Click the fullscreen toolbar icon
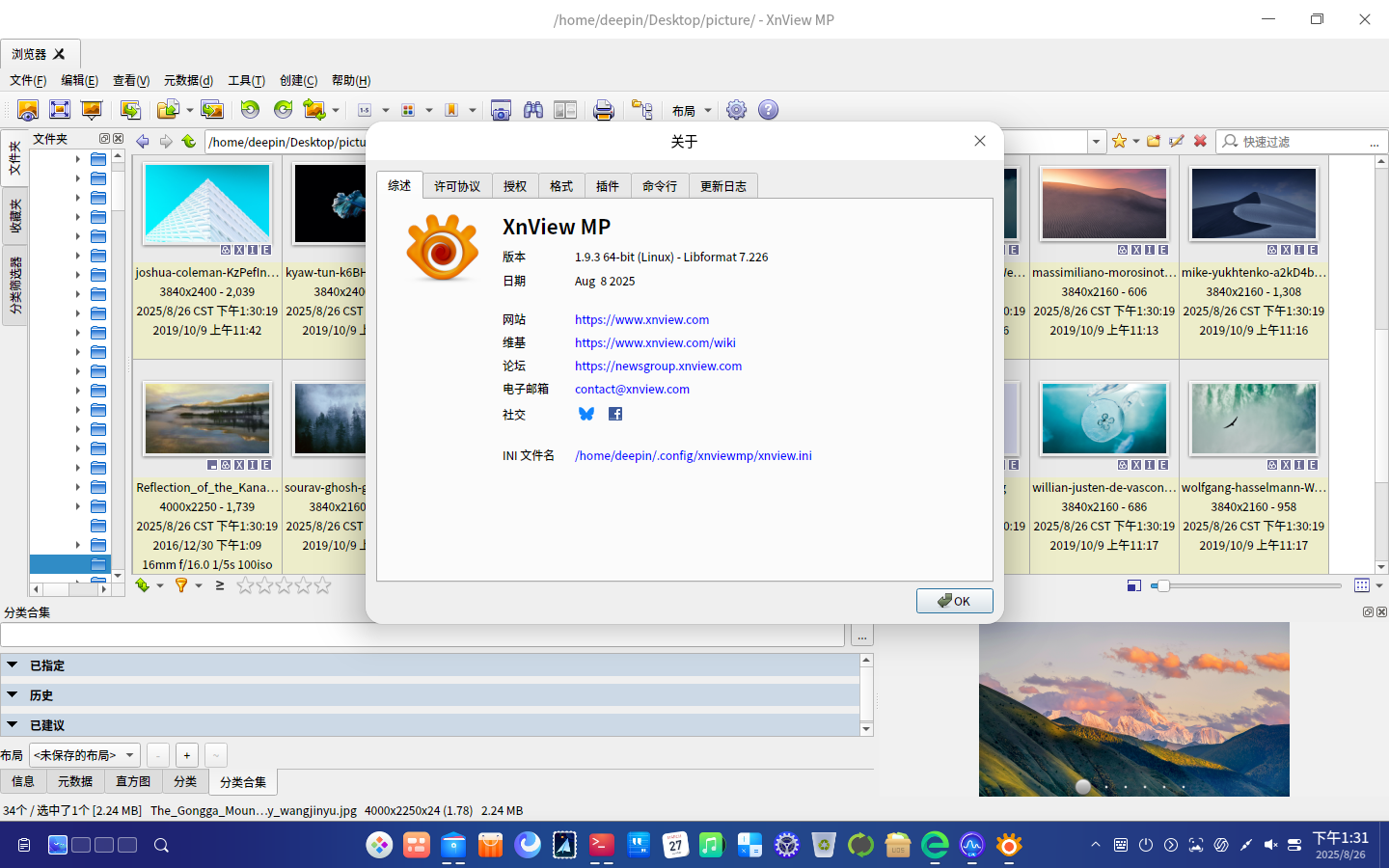 [60, 110]
